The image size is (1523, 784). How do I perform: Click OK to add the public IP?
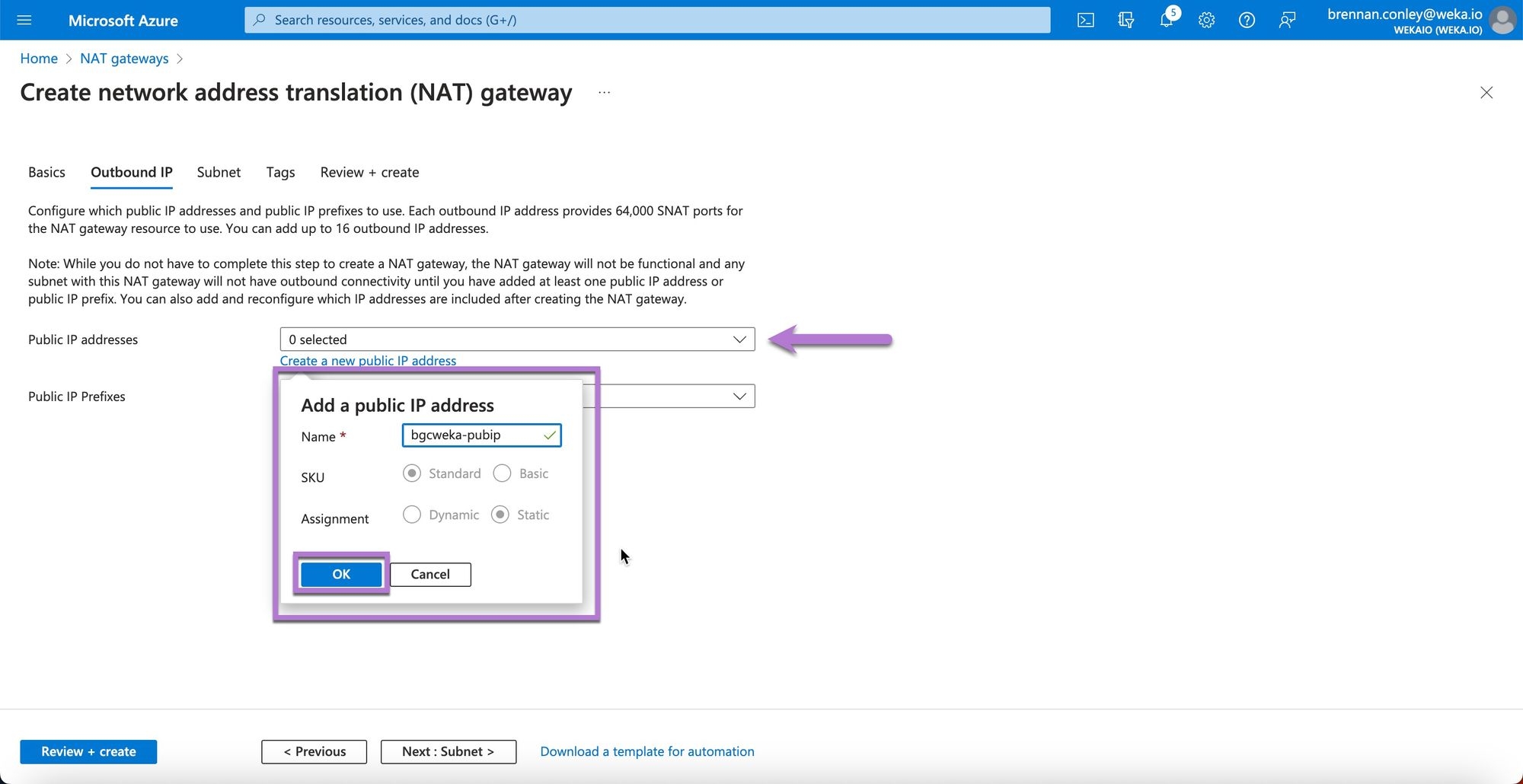[341, 574]
